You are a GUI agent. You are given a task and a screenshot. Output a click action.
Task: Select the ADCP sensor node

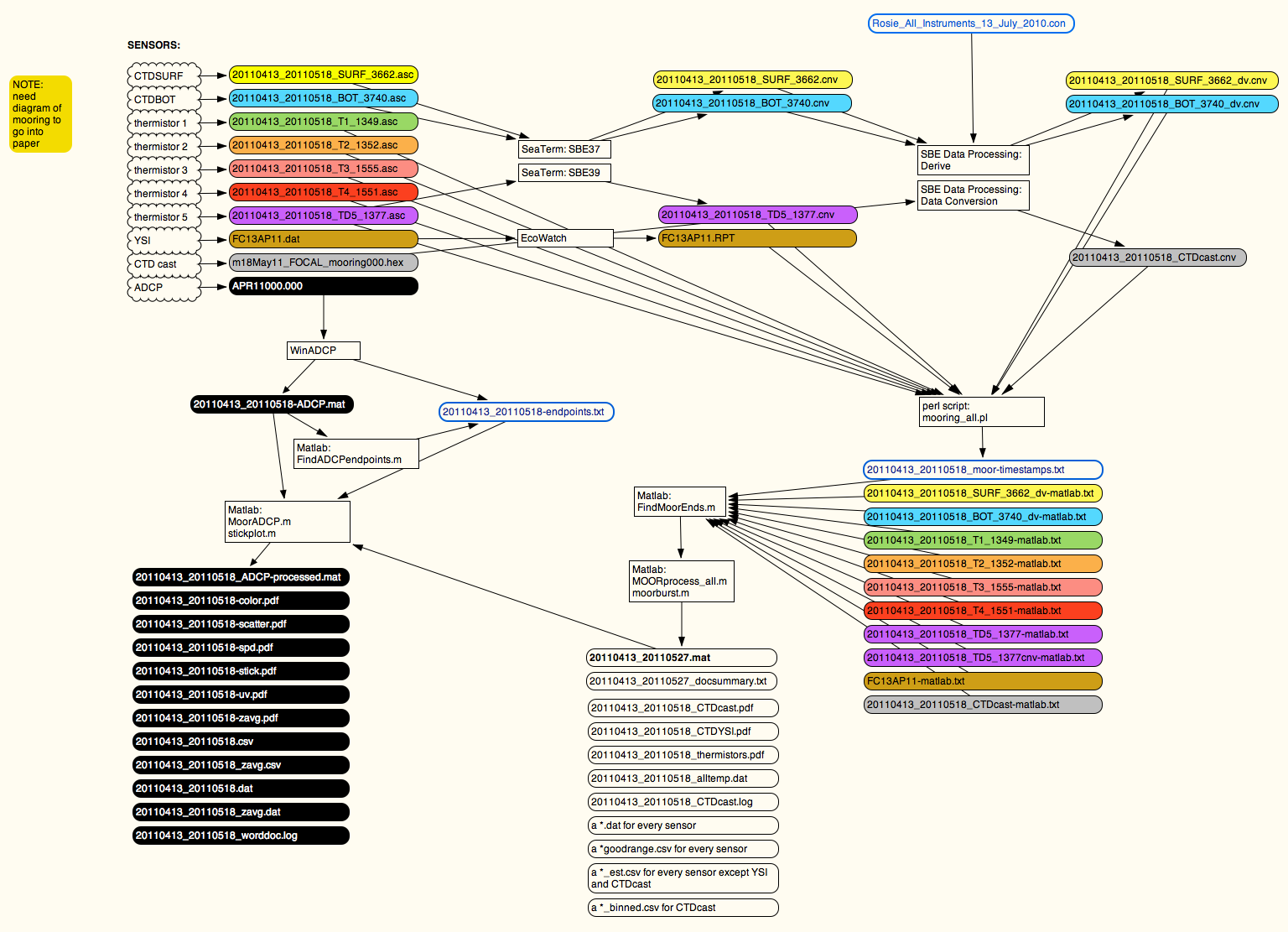pyautogui.click(x=164, y=288)
